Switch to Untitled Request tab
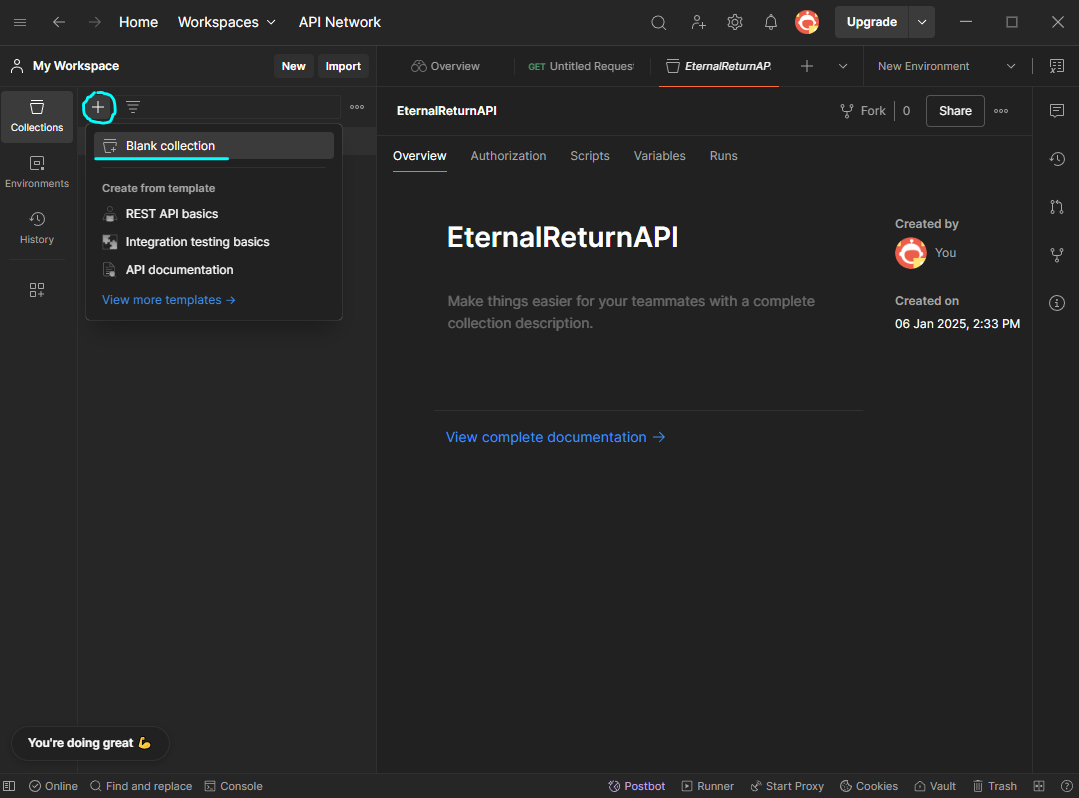The width and height of the screenshot is (1079, 798). [x=581, y=66]
